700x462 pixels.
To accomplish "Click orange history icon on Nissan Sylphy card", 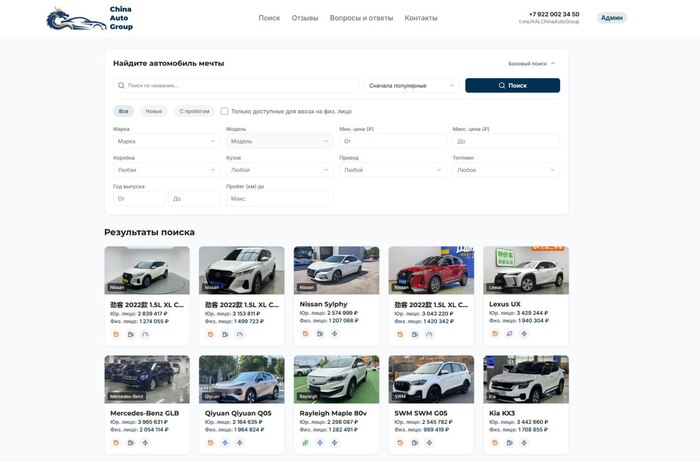I will [x=305, y=333].
